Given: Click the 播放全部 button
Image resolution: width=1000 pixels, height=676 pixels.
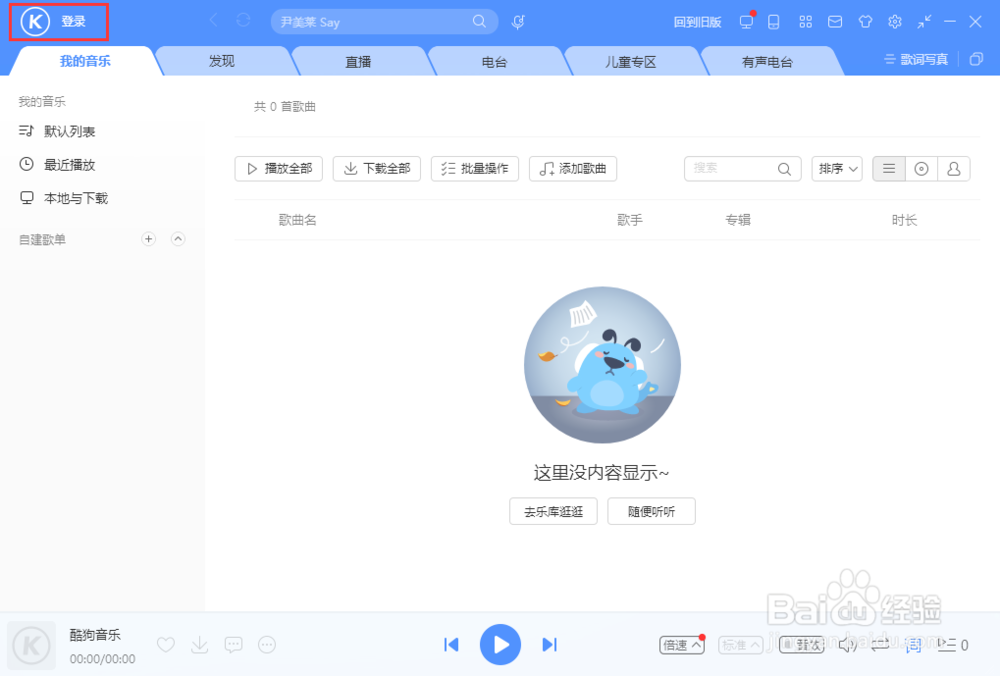Looking at the screenshot, I should [x=279, y=169].
